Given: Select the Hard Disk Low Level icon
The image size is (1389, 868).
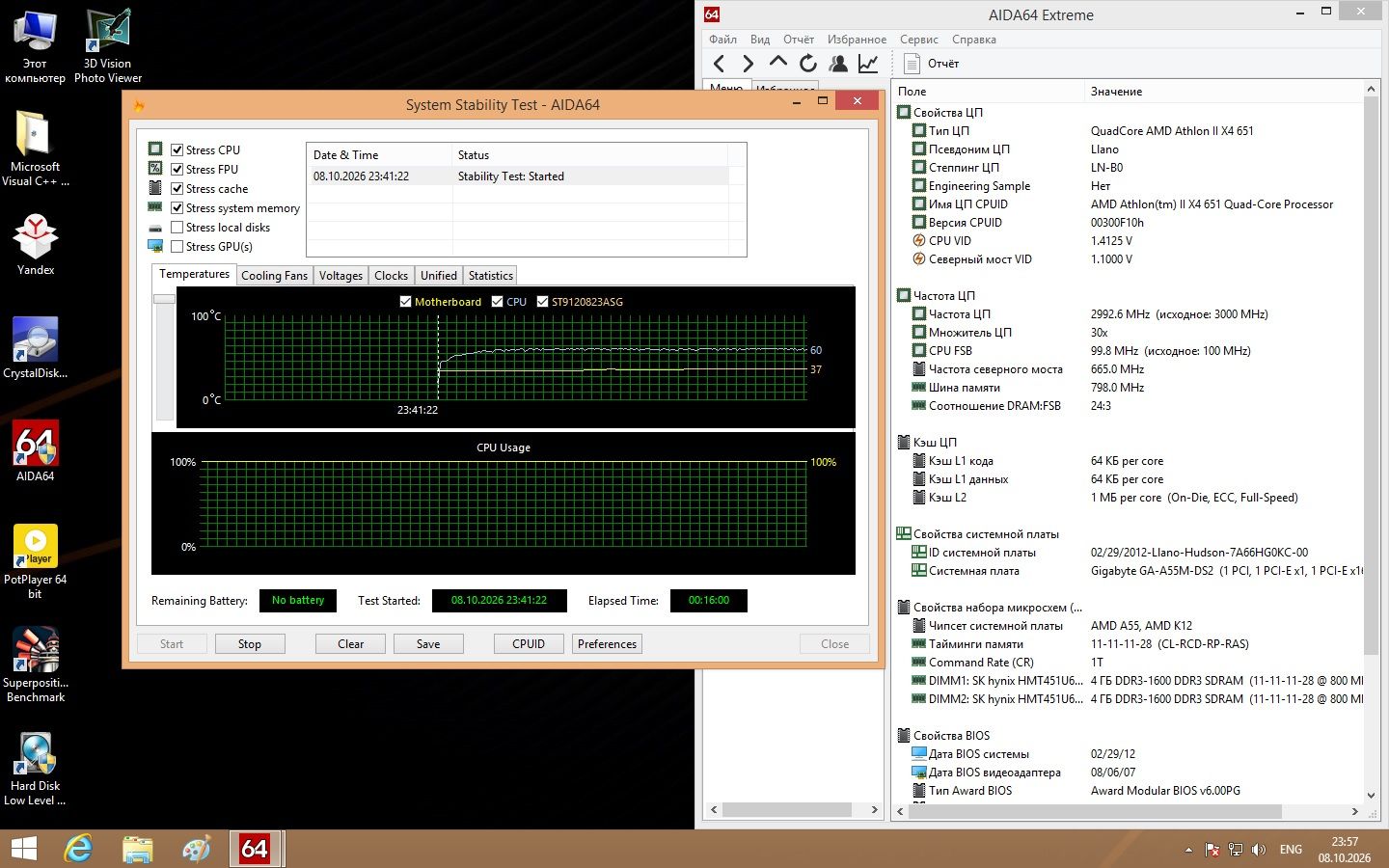Looking at the screenshot, I should [x=36, y=769].
